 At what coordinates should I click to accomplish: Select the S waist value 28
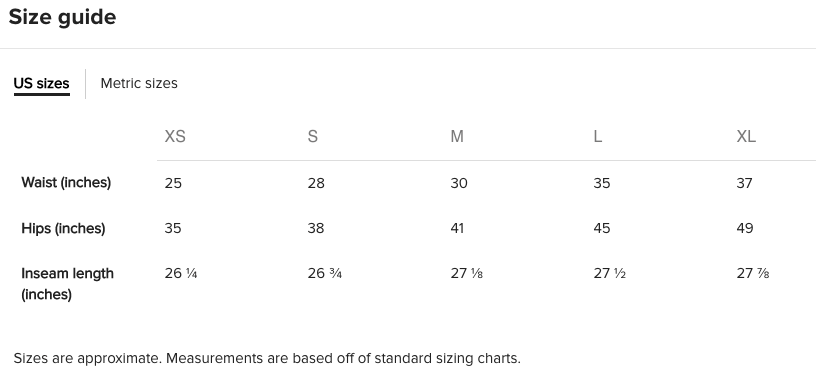click(x=316, y=183)
